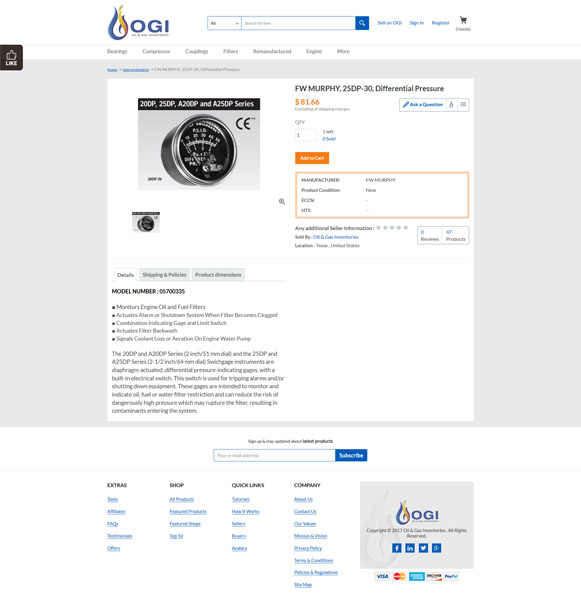This screenshot has height=604, width=581.
Task: Open the Facebook icon in footer
Action: pos(396,548)
